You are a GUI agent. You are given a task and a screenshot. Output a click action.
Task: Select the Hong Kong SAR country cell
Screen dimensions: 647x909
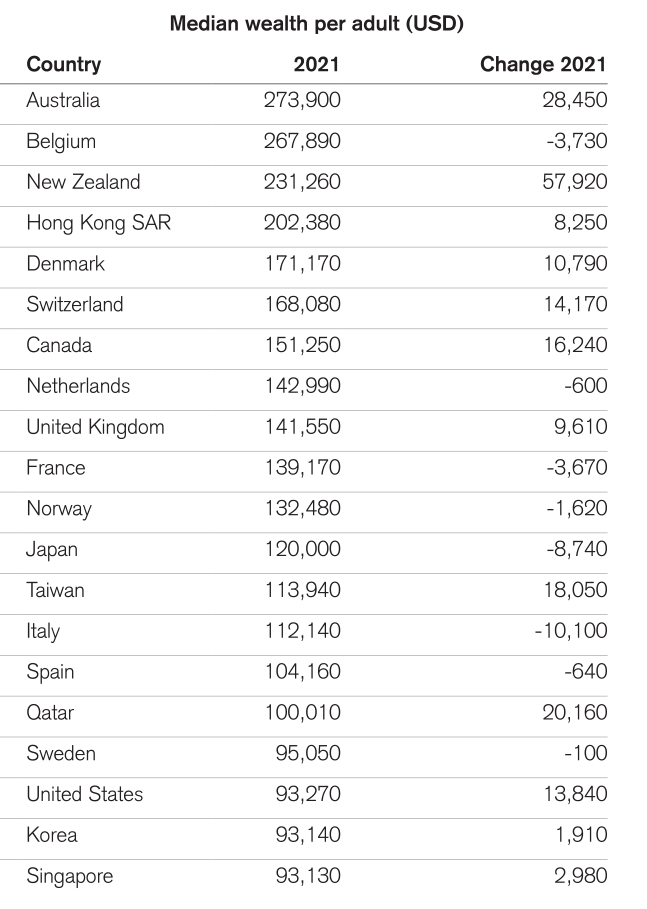point(99,223)
